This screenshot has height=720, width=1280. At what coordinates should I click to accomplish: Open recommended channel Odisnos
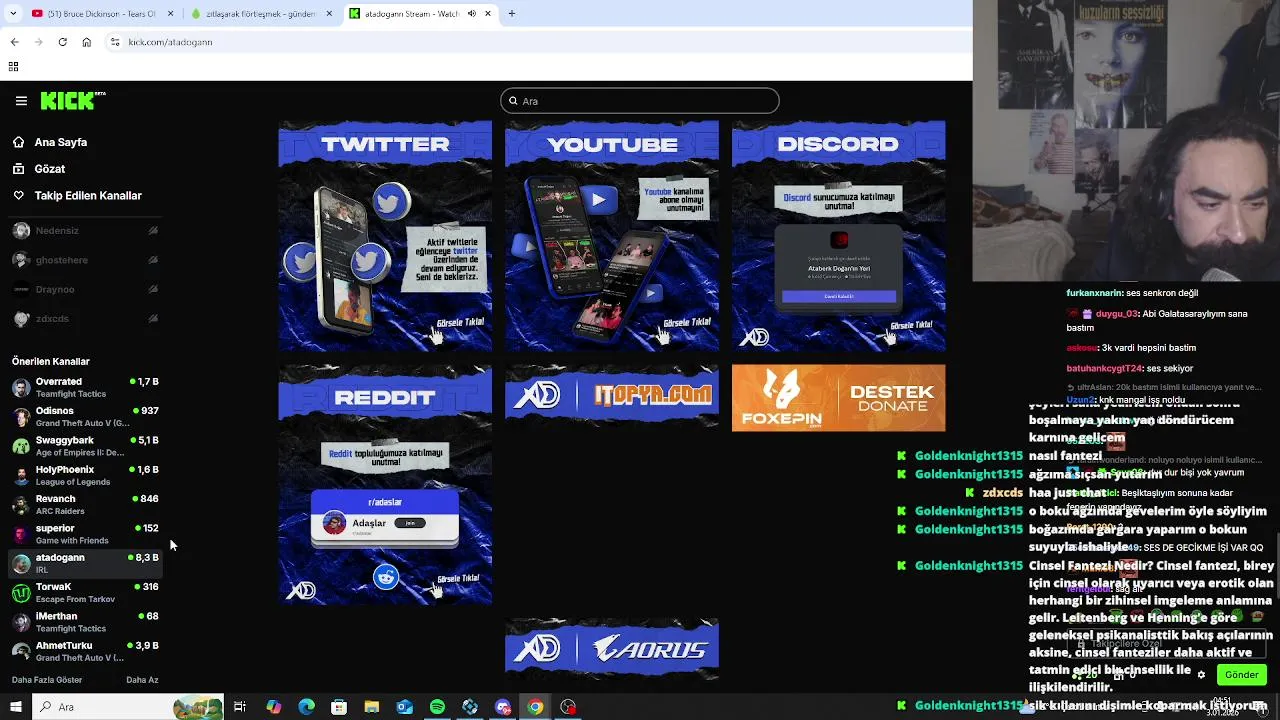coord(85,417)
